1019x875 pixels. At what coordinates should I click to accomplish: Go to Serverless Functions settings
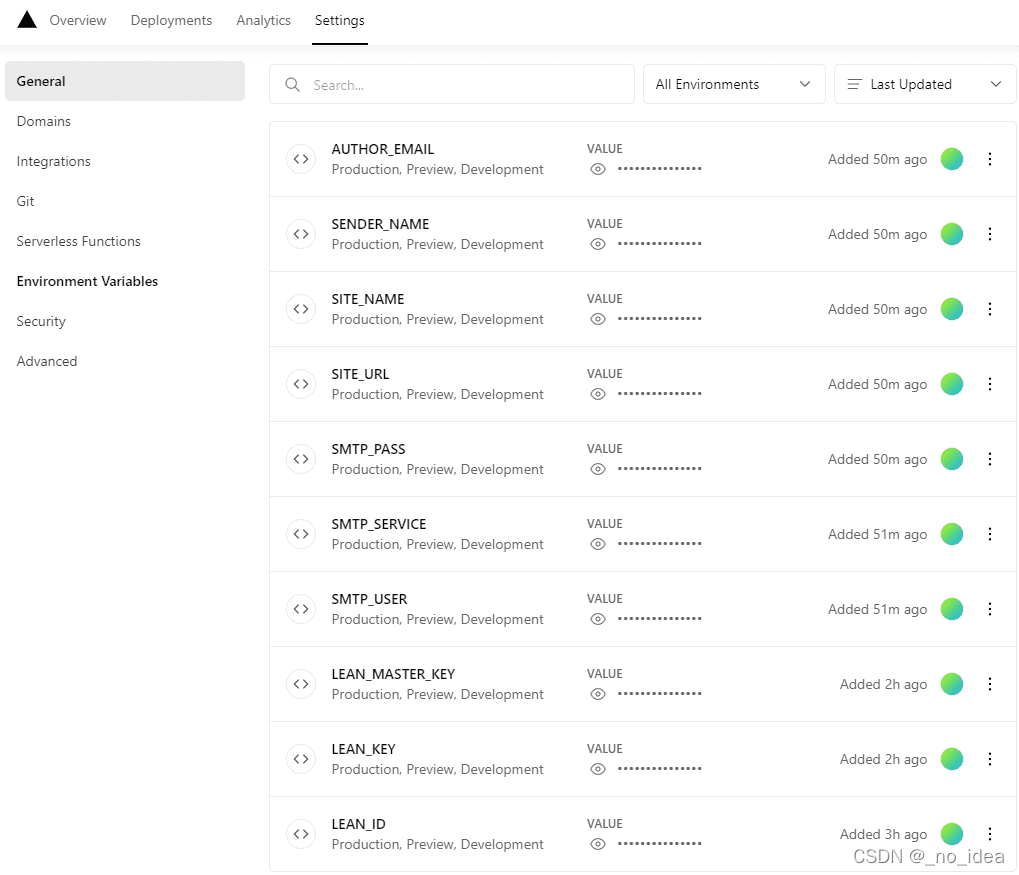pyautogui.click(x=78, y=241)
